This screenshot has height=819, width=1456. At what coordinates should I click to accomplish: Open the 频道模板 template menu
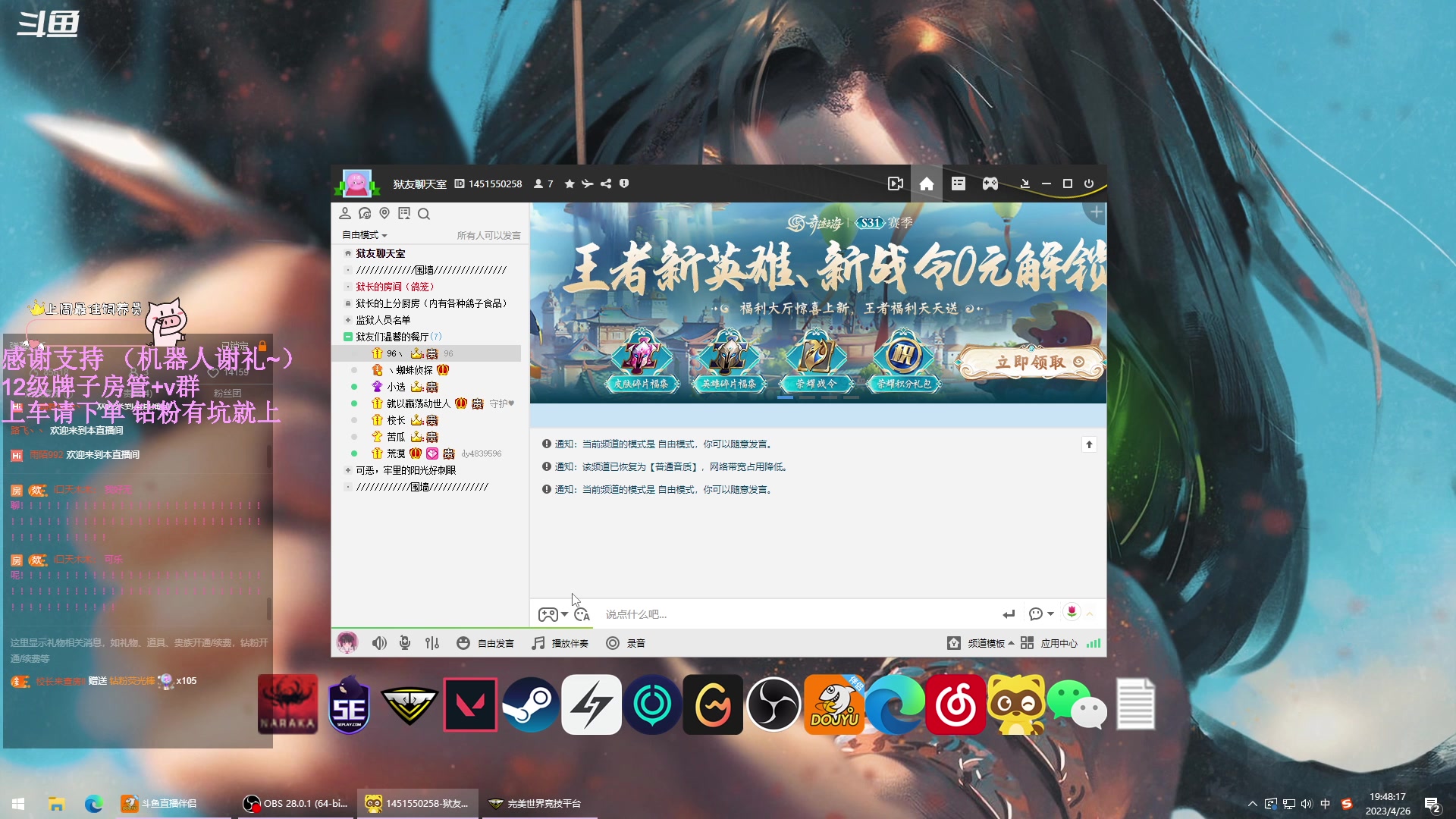tap(981, 643)
